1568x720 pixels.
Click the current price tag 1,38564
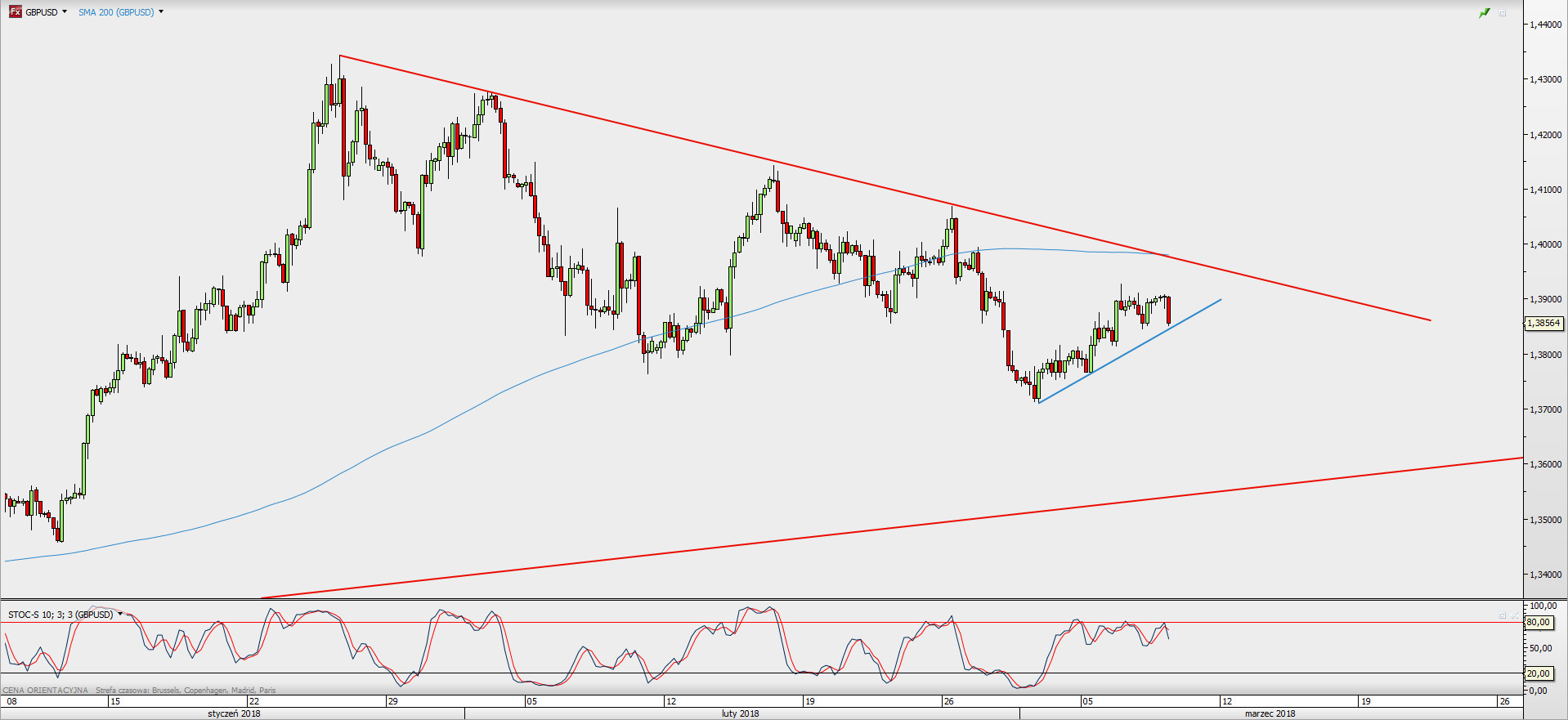(x=1543, y=323)
